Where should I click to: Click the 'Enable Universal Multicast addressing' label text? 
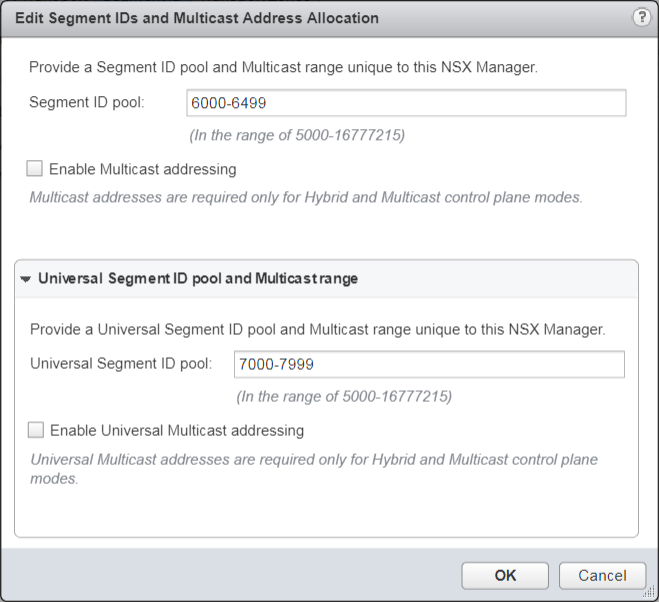176,431
